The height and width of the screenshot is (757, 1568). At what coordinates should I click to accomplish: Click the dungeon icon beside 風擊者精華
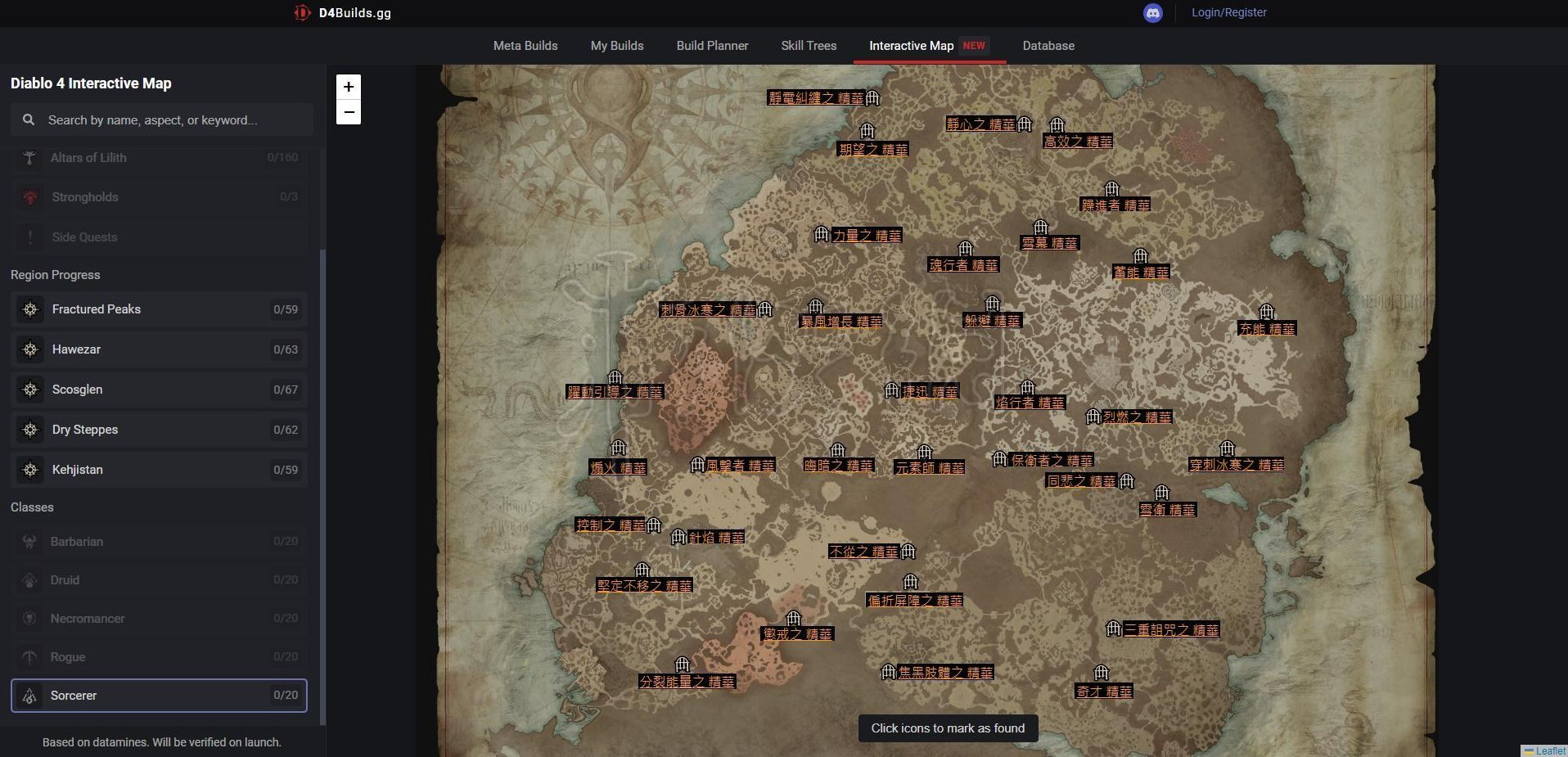(698, 465)
